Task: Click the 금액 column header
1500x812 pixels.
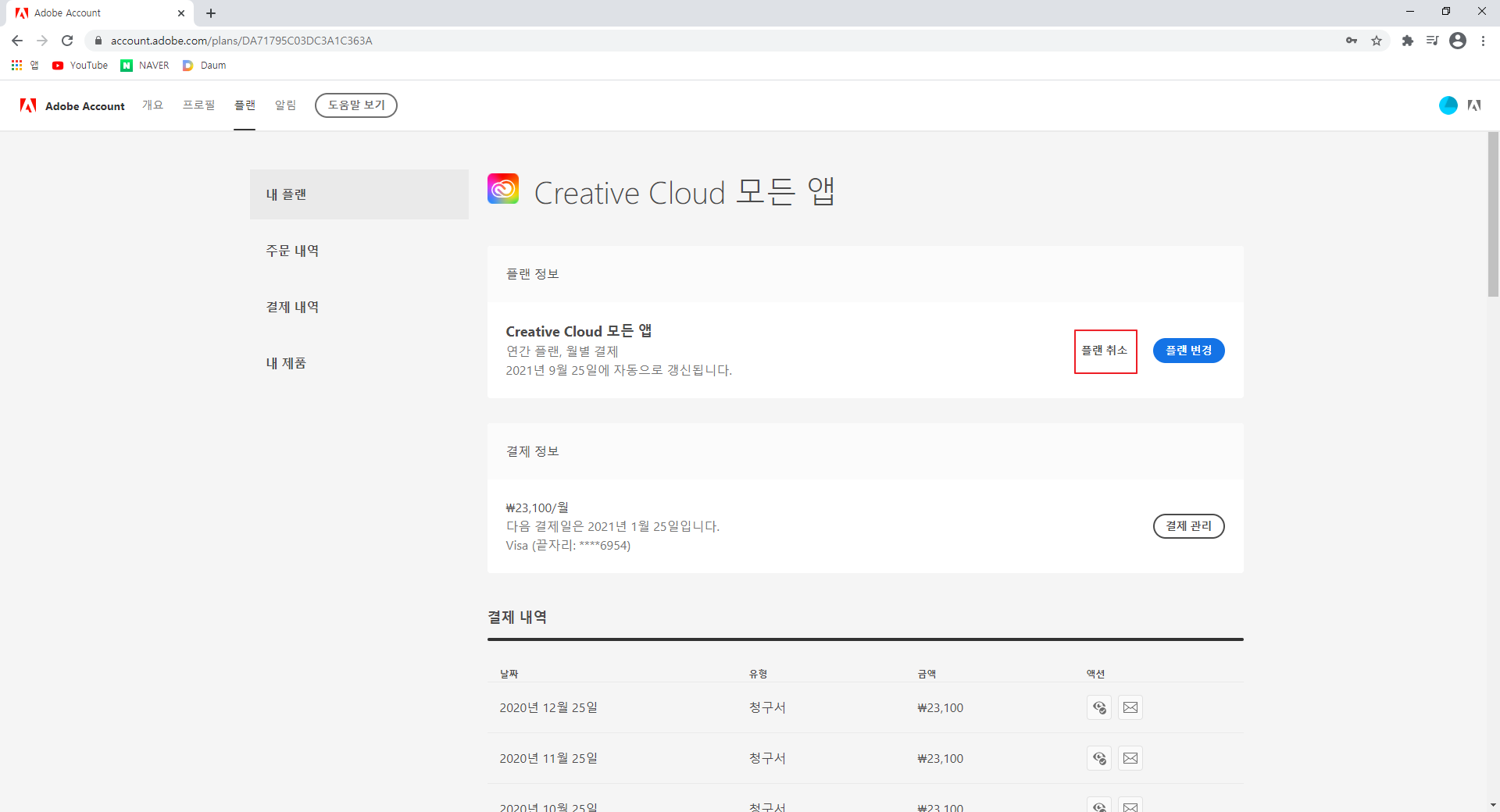Action: click(x=927, y=674)
